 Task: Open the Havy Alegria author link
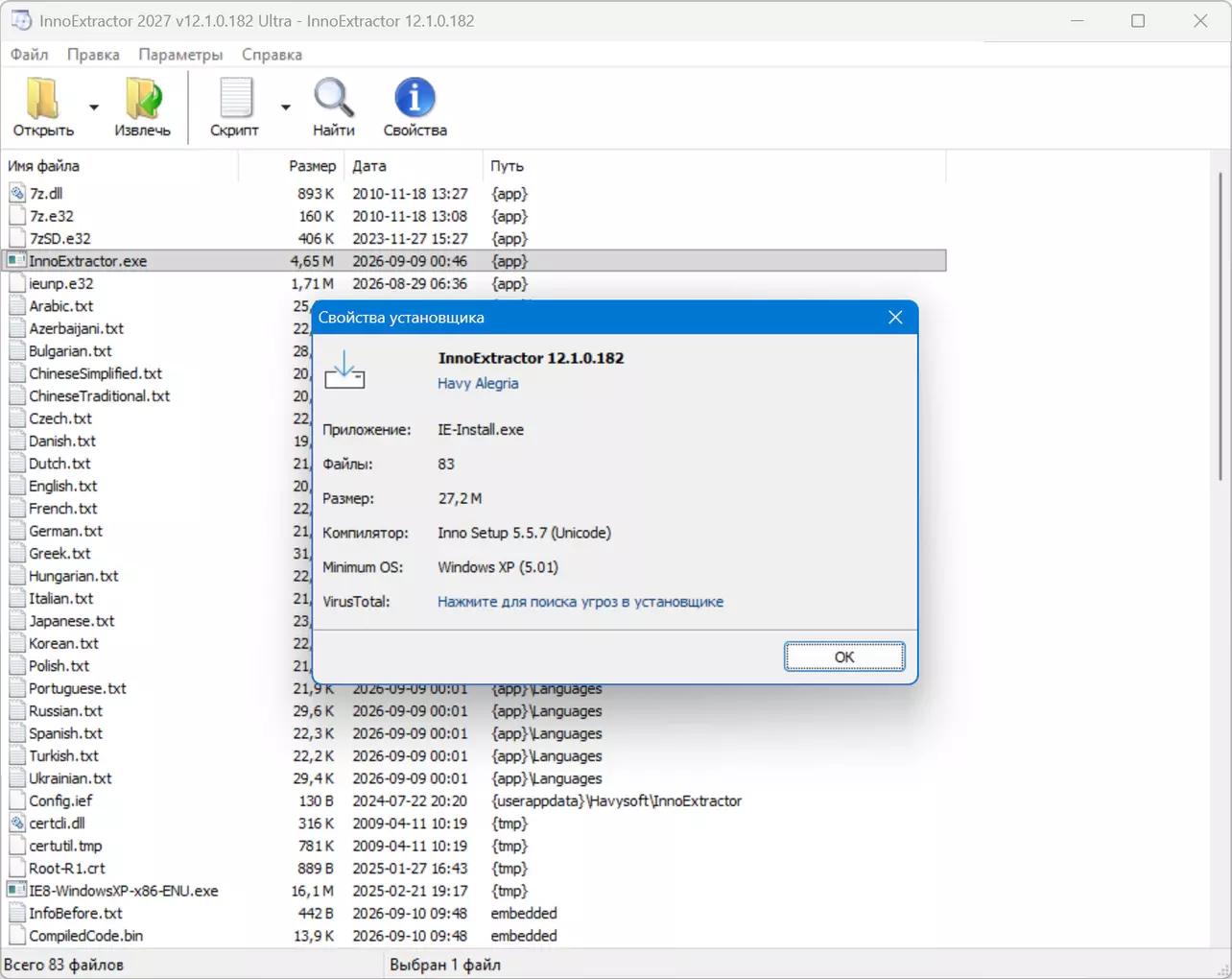[478, 383]
